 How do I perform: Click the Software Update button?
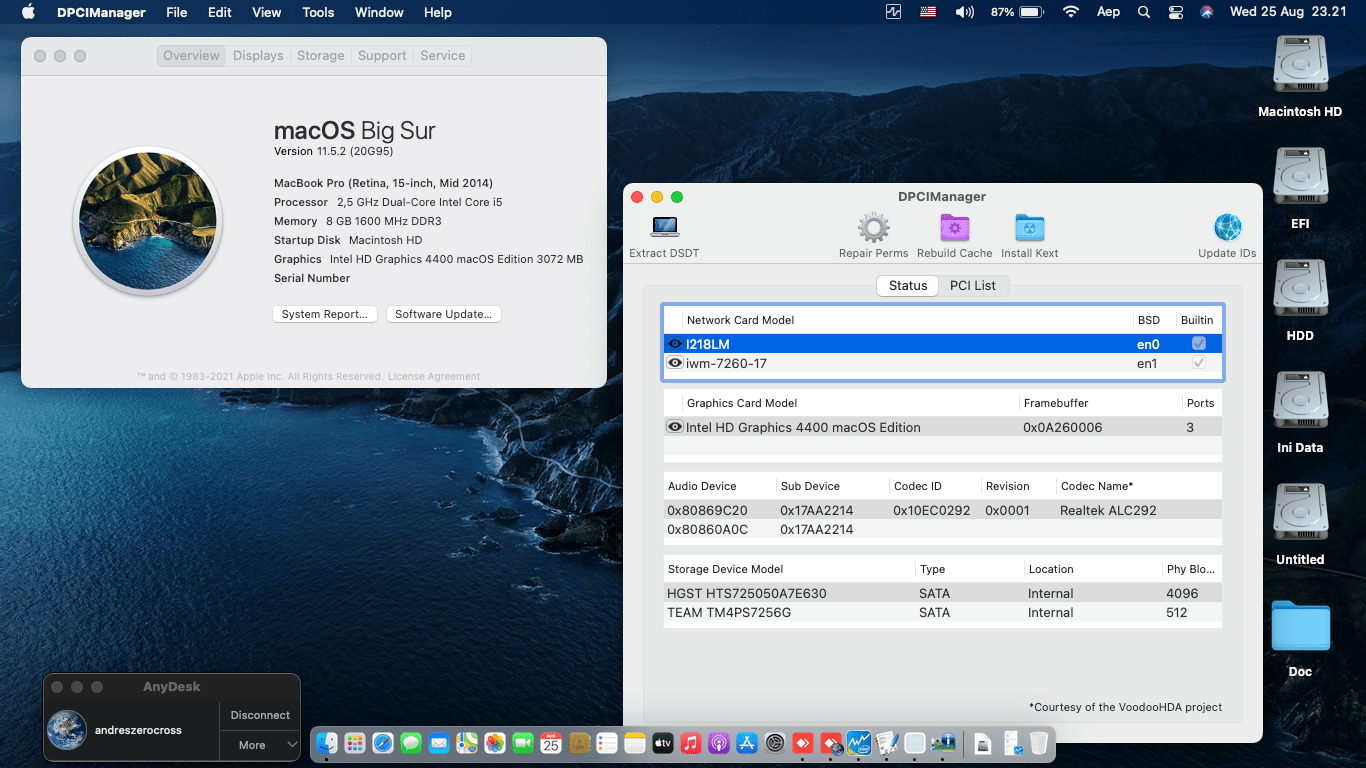click(x=443, y=314)
